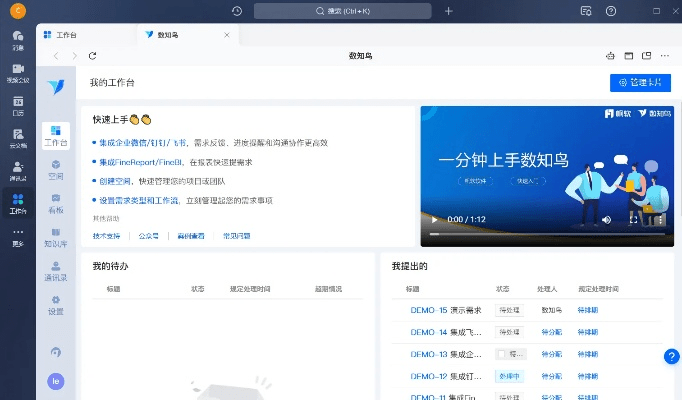The image size is (682, 400).
Task: Click the 处理中 status of DEMO-12
Action: pyautogui.click(x=509, y=376)
